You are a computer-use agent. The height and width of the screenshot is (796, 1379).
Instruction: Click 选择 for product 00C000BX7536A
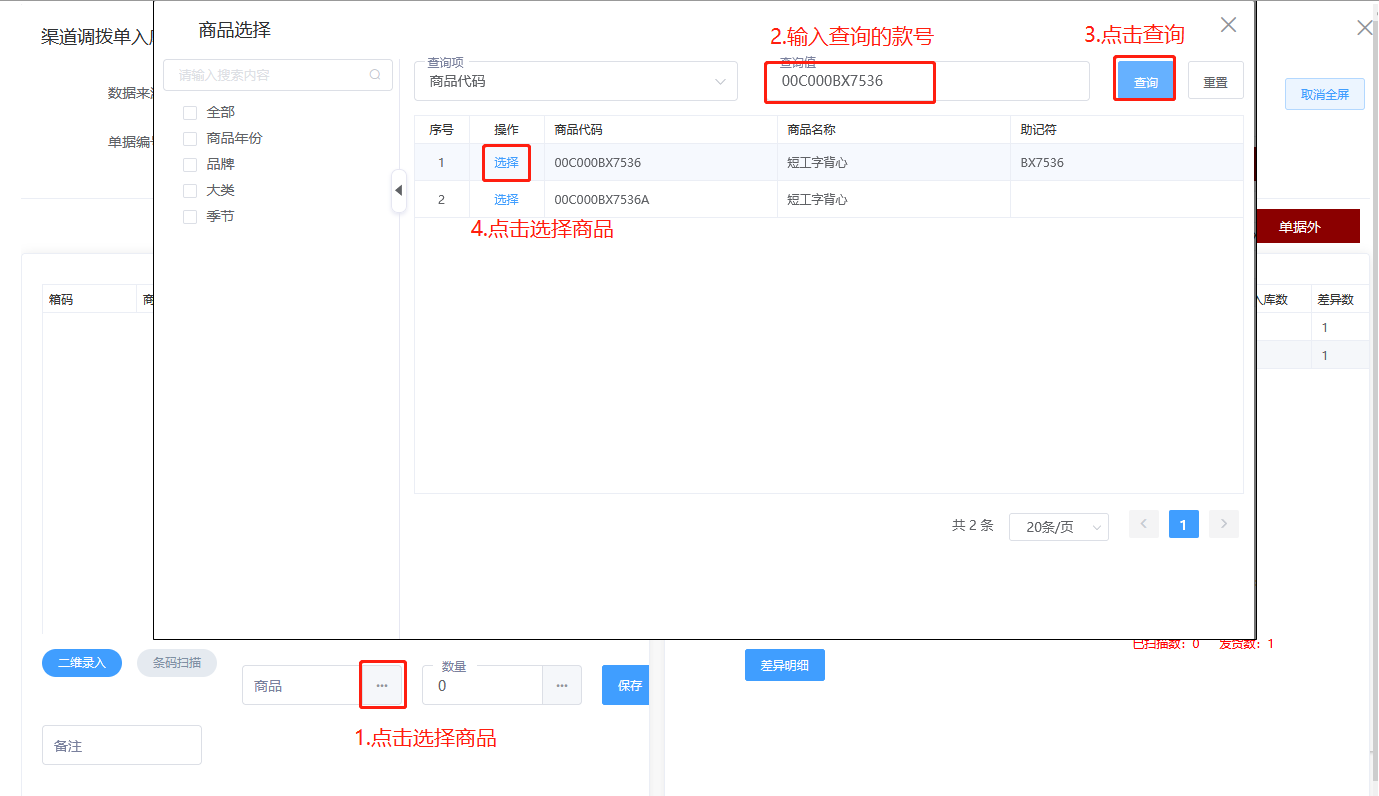pos(506,199)
